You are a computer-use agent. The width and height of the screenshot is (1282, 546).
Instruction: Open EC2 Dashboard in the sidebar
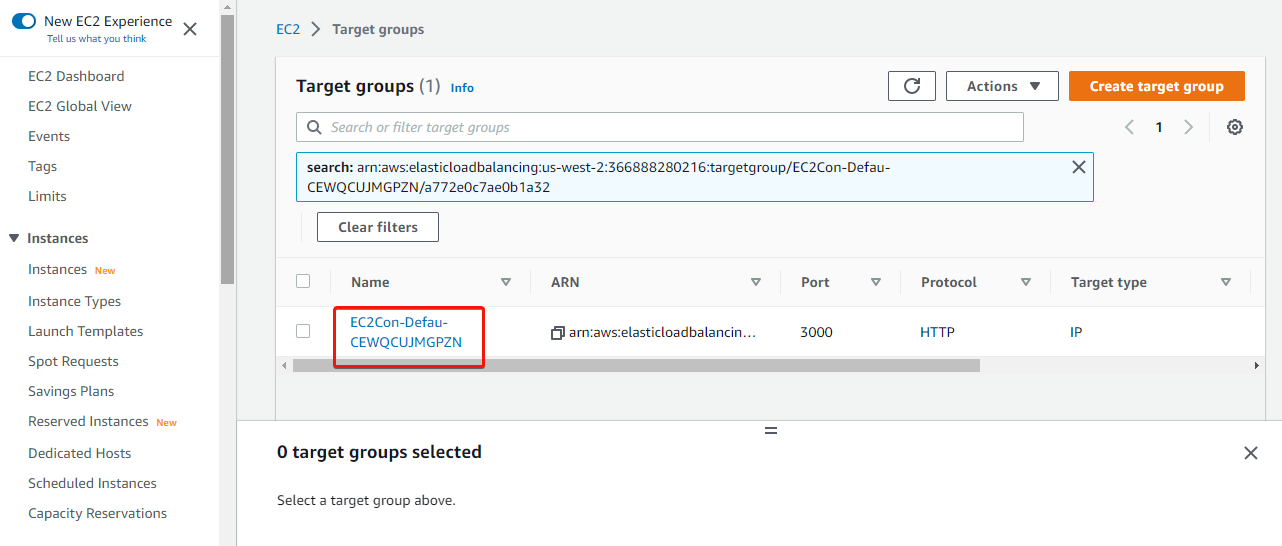coord(76,76)
